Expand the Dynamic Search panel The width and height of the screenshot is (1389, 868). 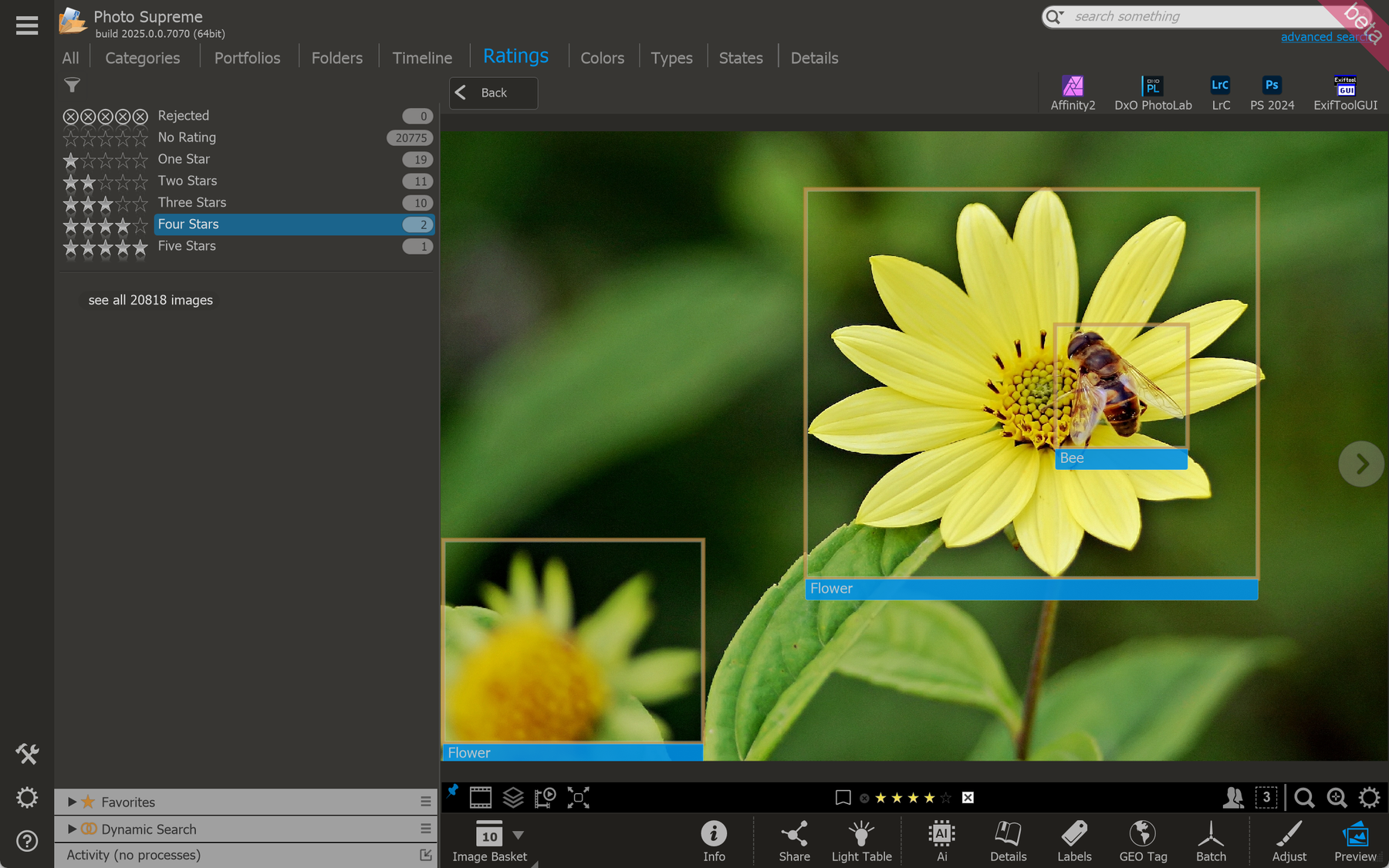point(72,829)
